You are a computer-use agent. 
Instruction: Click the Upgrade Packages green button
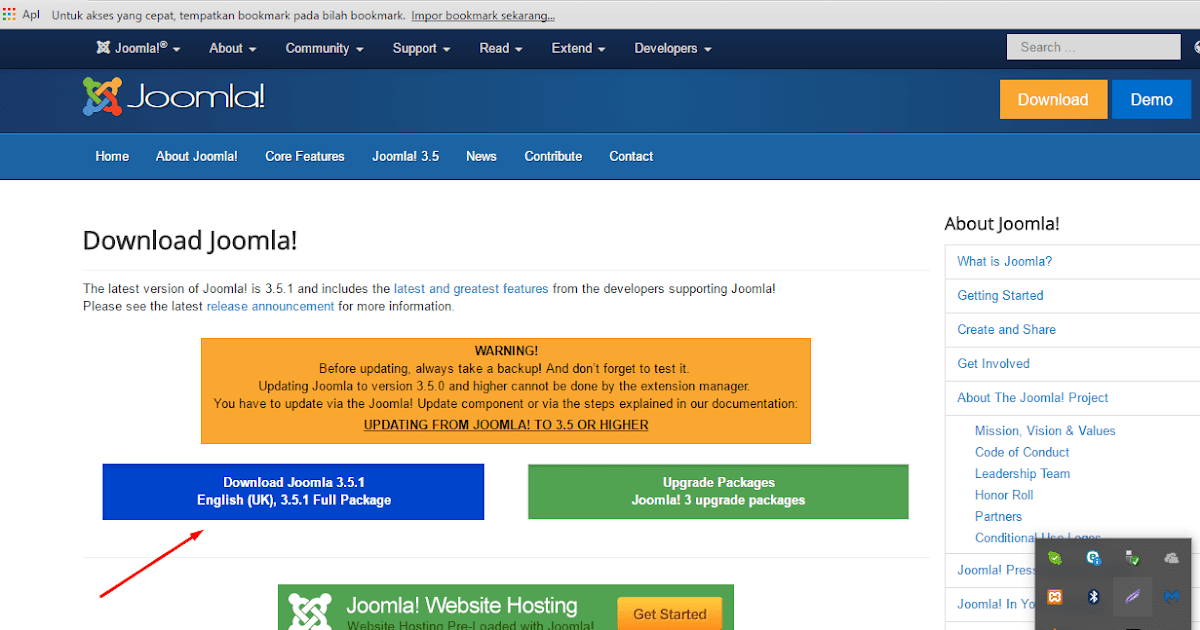[x=718, y=491]
